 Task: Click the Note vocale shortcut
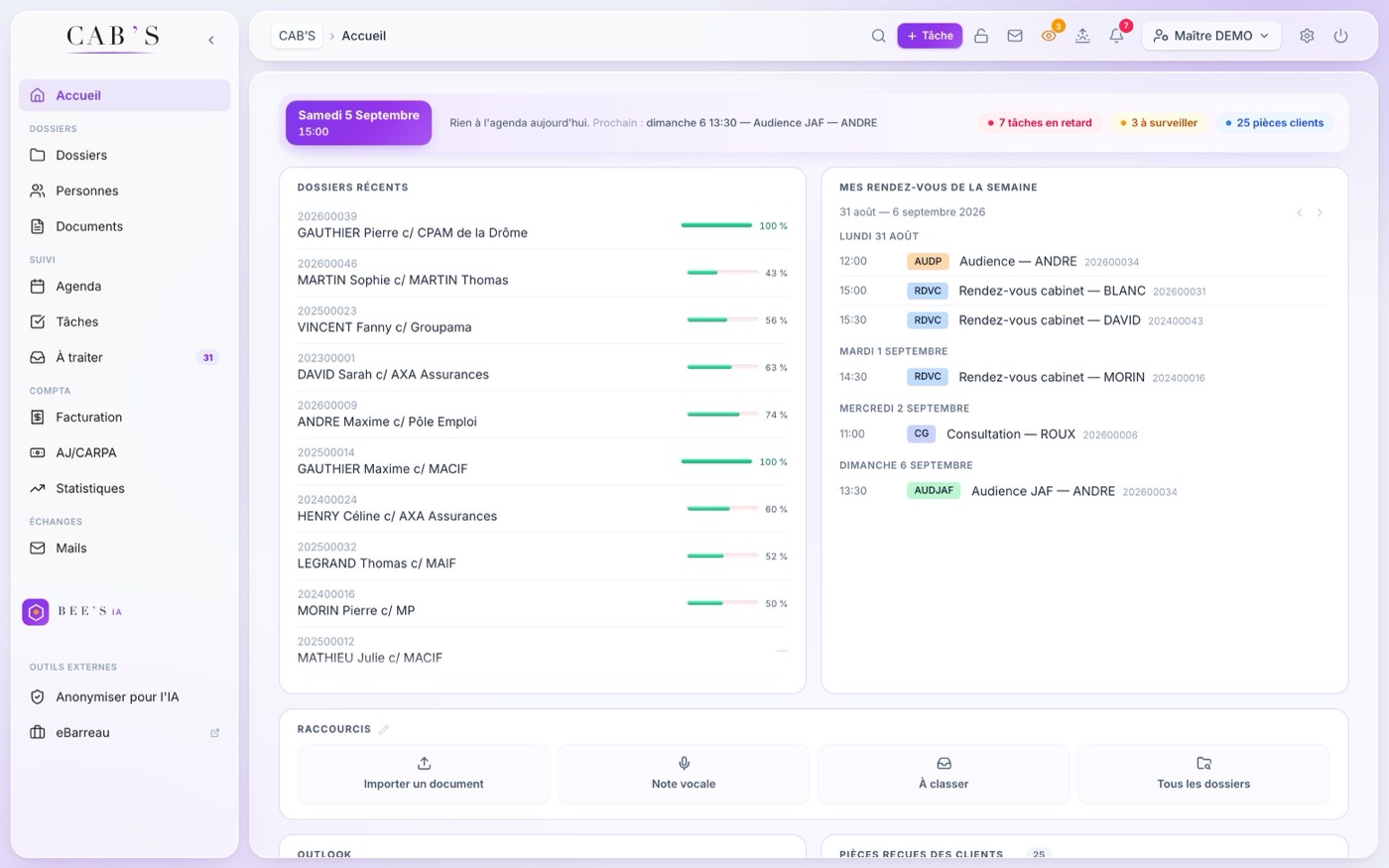pyautogui.click(x=684, y=774)
